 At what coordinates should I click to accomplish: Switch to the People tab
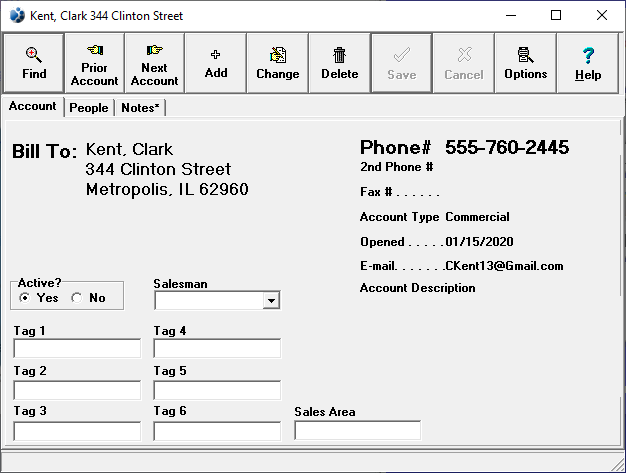pos(89,108)
